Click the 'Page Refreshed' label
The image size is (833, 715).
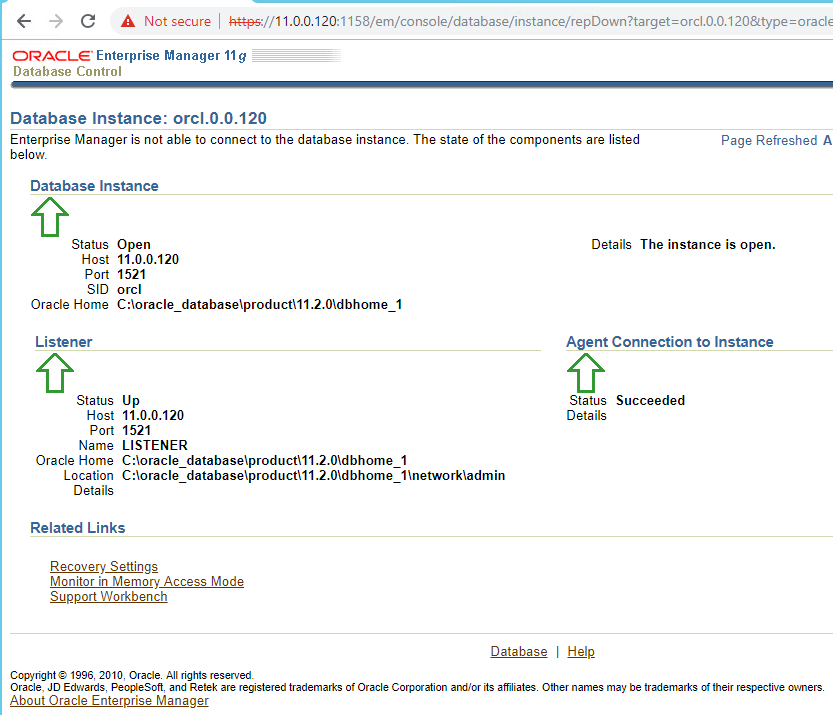pyautogui.click(x=769, y=140)
